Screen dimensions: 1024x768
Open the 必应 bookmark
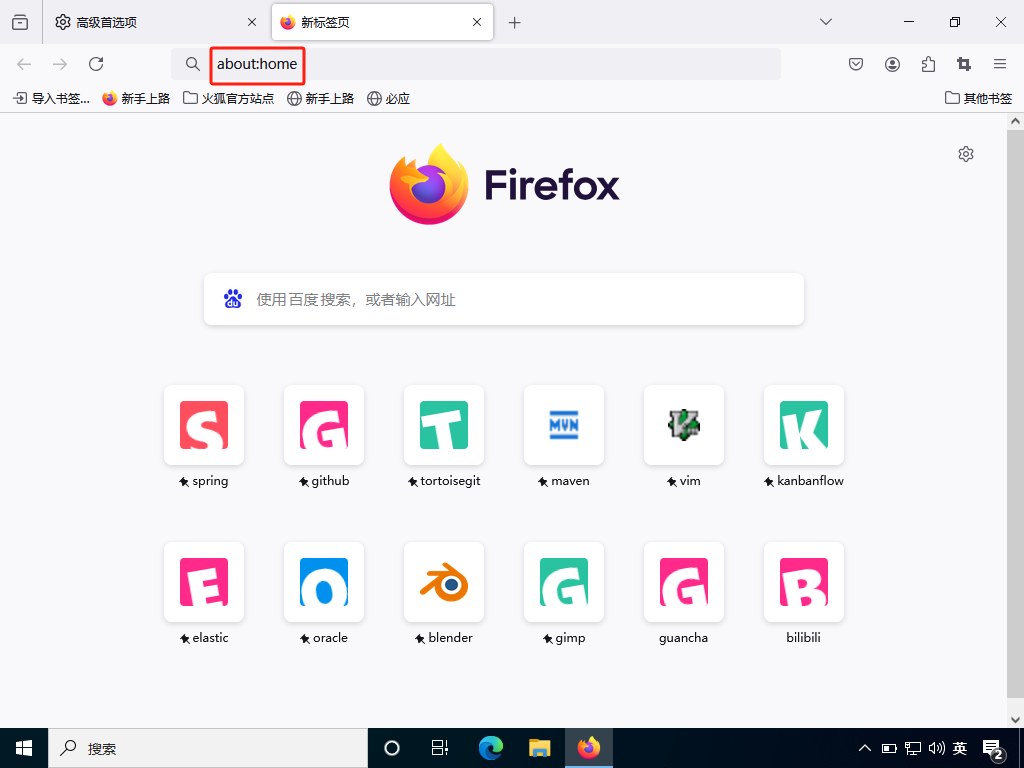point(389,99)
